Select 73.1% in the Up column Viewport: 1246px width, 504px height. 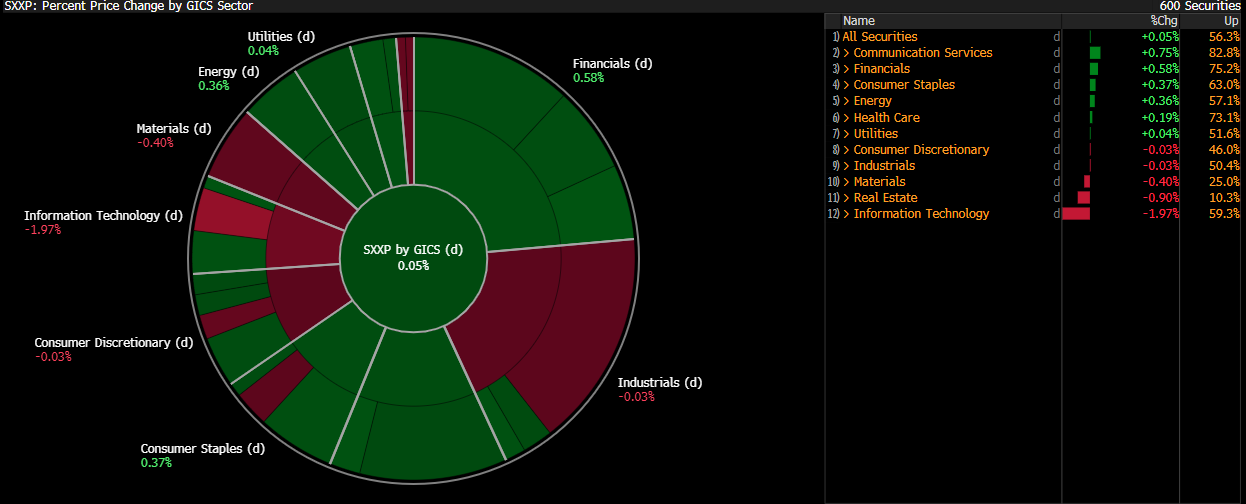click(1223, 118)
